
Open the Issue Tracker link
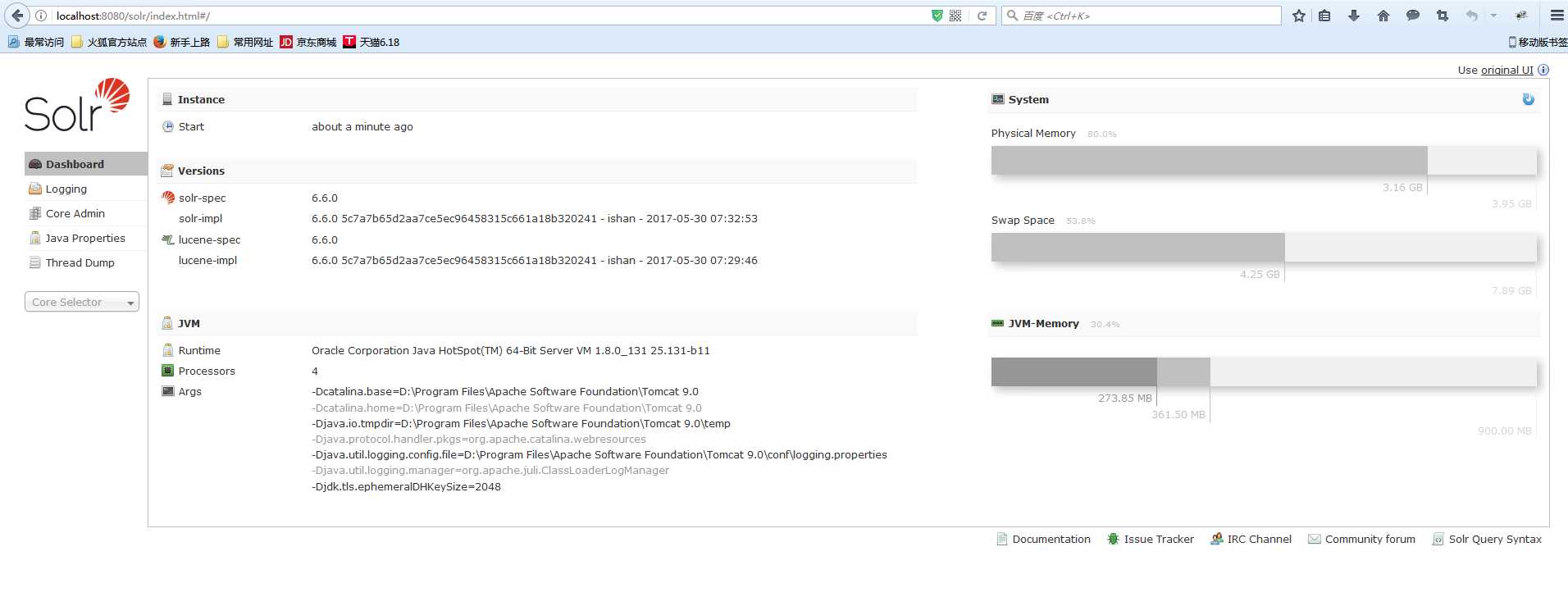[x=1159, y=539]
